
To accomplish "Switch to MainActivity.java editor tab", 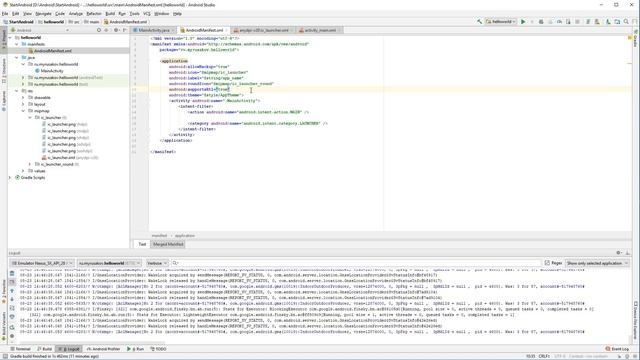I will coord(153,30).
